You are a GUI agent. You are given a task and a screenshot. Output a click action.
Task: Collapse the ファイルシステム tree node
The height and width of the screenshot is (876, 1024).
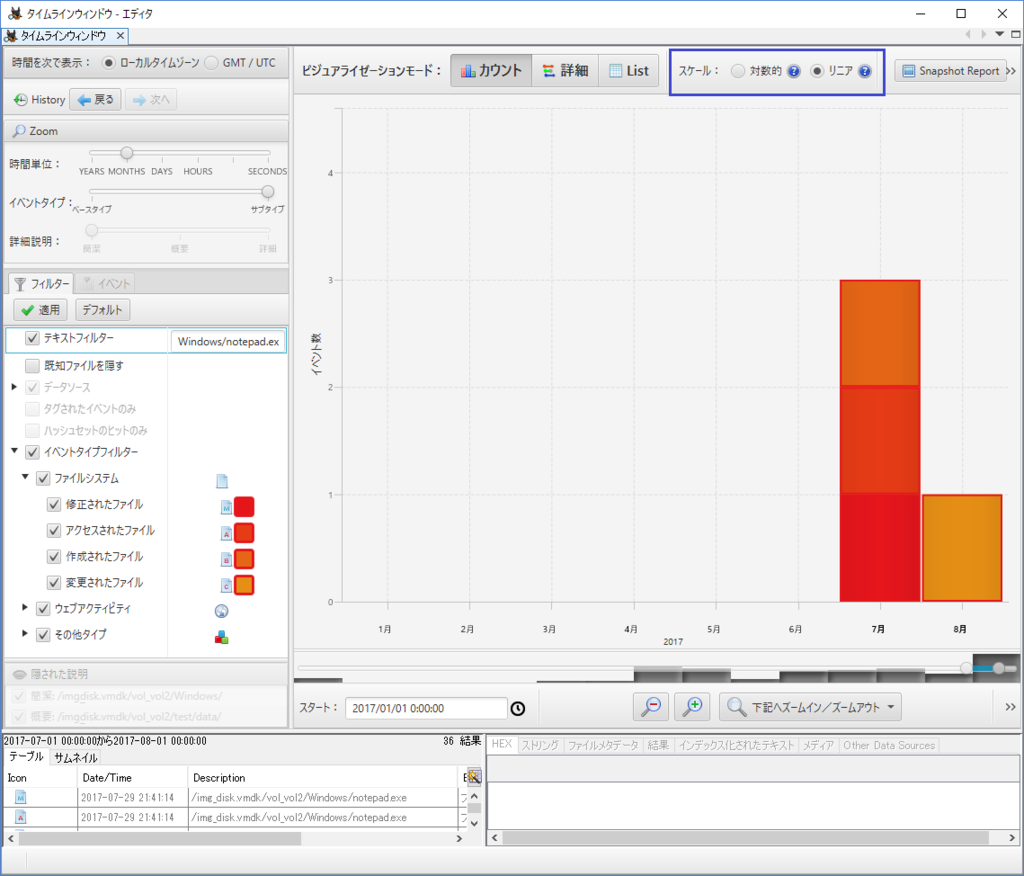(25, 477)
